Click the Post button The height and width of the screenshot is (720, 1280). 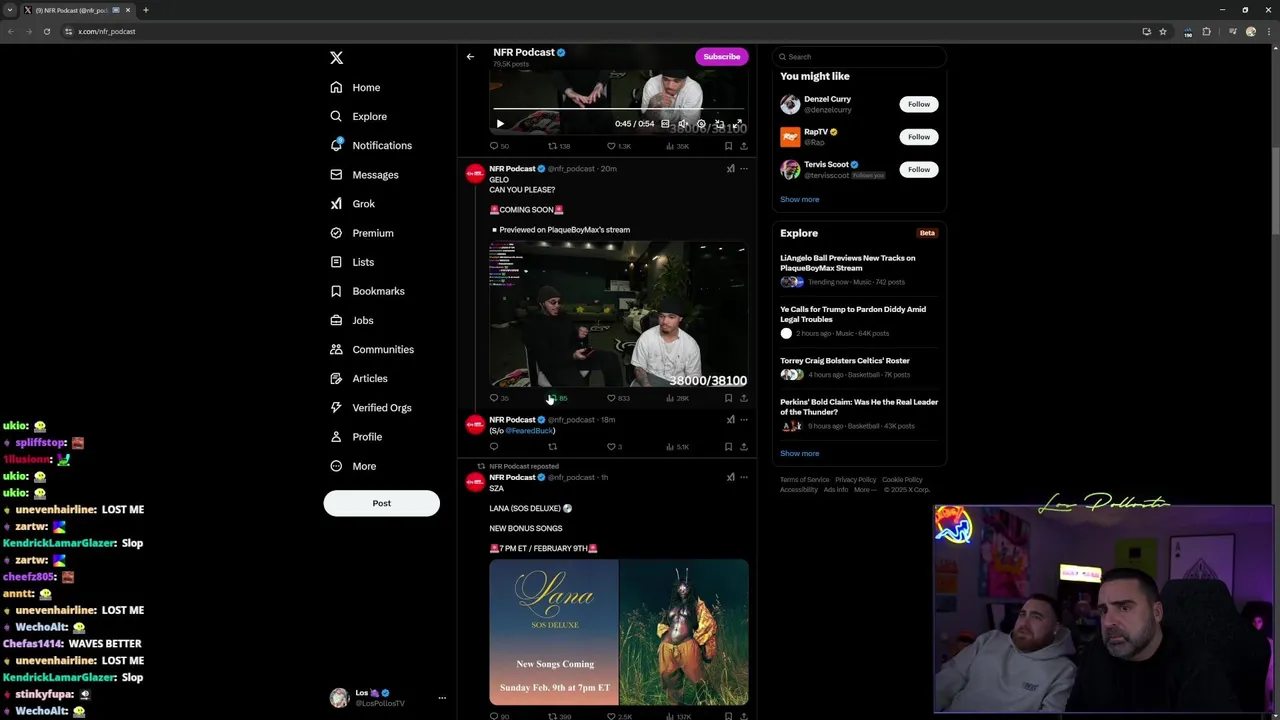click(381, 503)
